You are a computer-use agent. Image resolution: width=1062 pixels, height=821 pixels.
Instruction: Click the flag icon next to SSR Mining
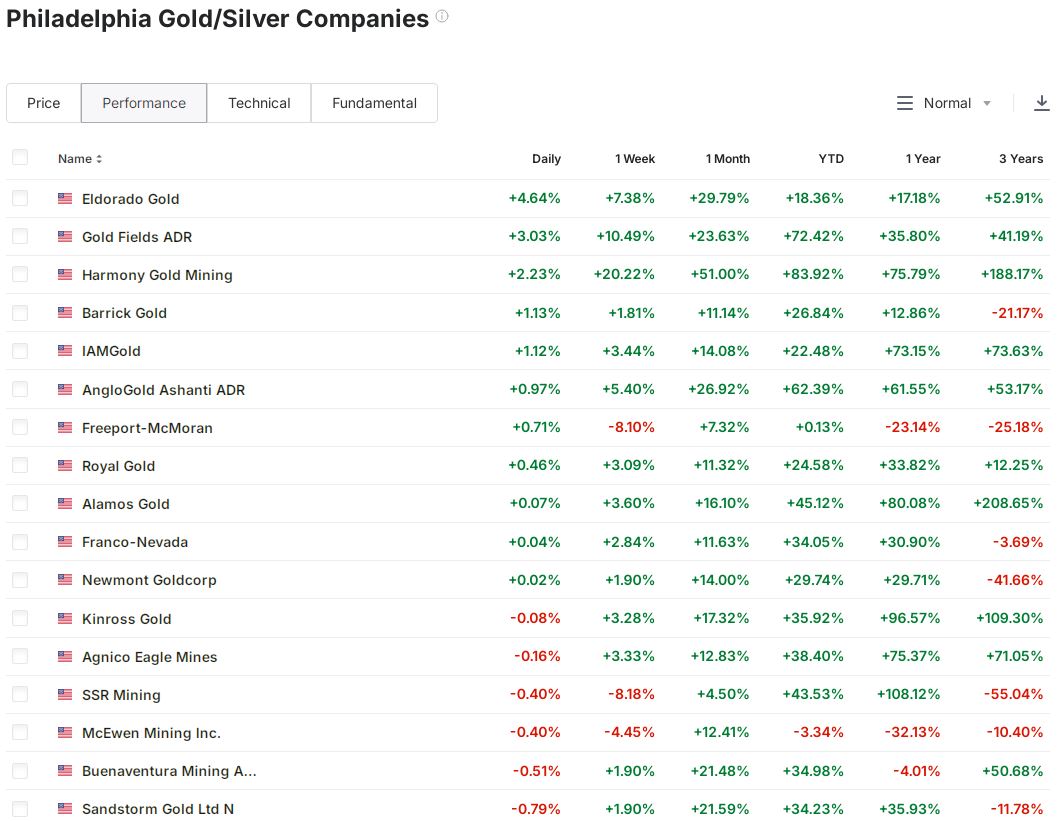[65, 695]
